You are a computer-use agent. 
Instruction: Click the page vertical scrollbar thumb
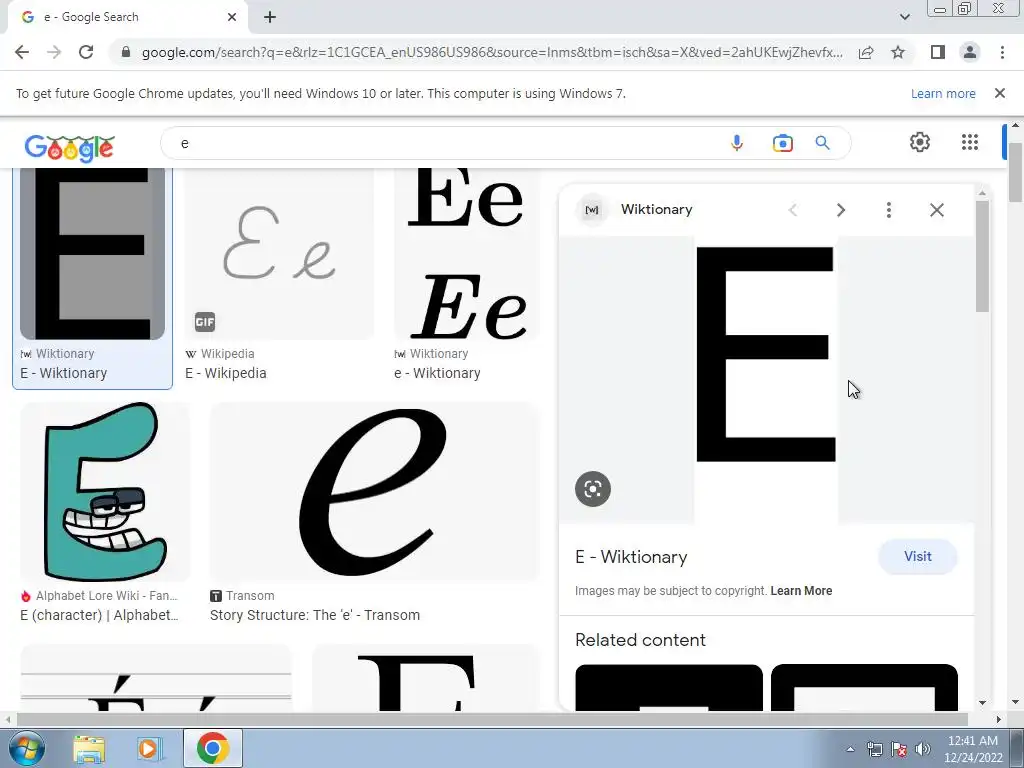pyautogui.click(x=1016, y=172)
